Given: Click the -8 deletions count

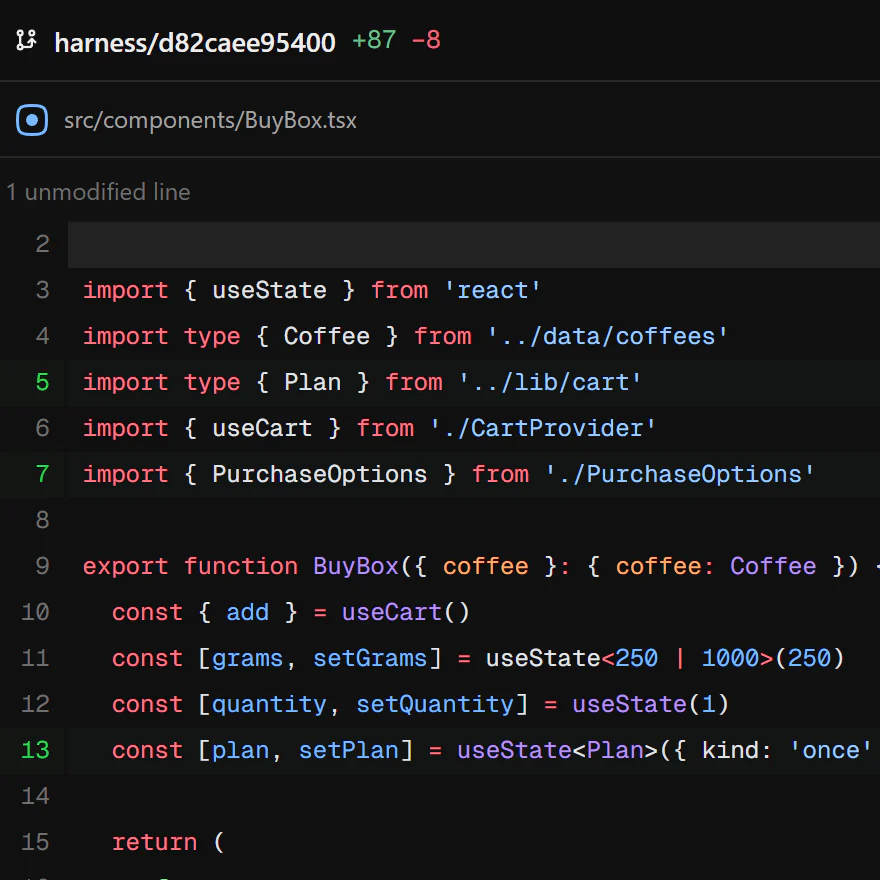Looking at the screenshot, I should [426, 40].
